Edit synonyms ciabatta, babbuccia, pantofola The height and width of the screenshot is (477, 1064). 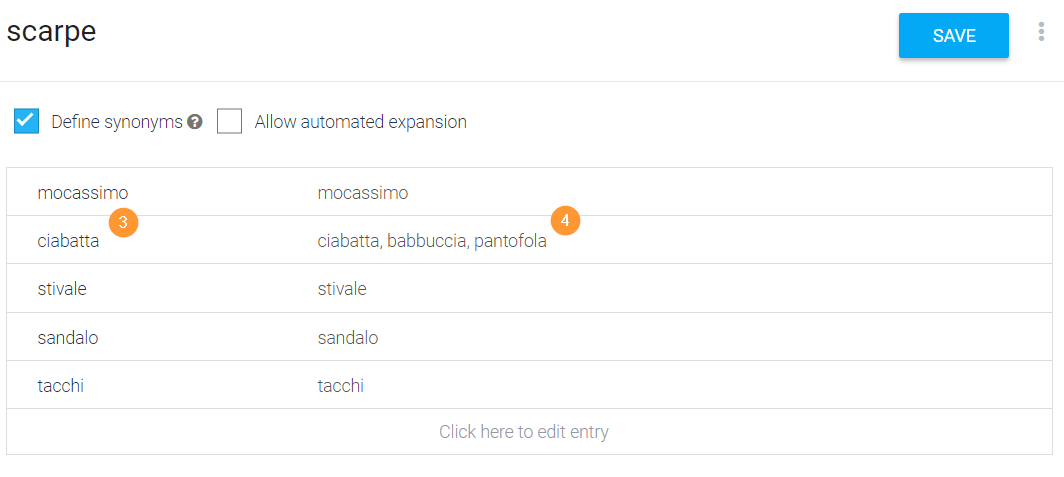coord(432,242)
